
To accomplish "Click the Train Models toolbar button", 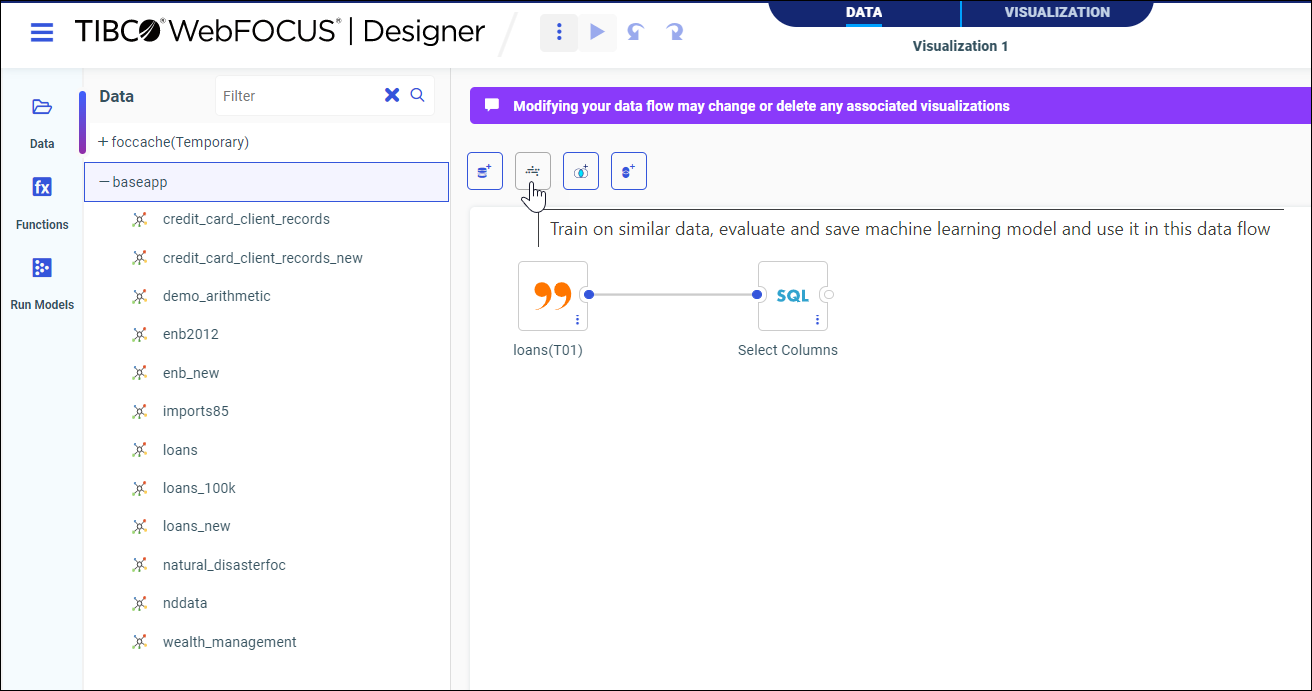I will (532, 171).
